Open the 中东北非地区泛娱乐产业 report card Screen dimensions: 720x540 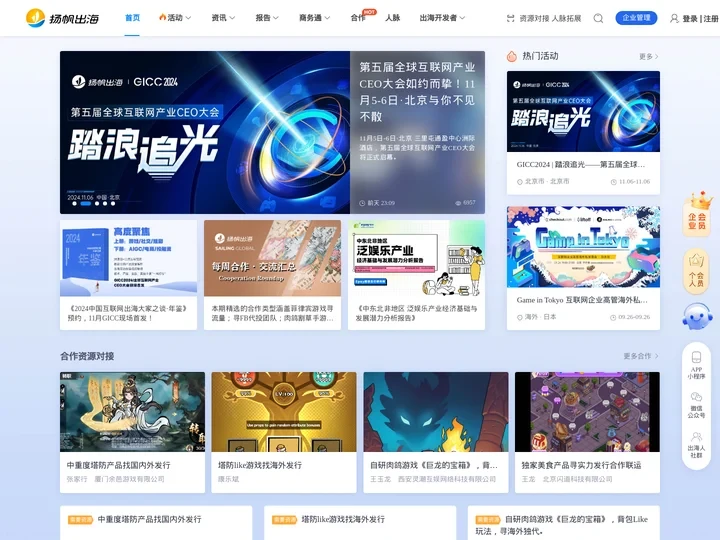pos(416,275)
